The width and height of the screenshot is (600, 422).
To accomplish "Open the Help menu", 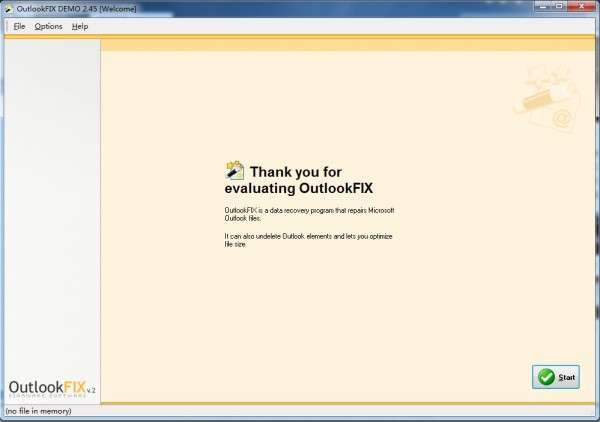I will click(80, 26).
